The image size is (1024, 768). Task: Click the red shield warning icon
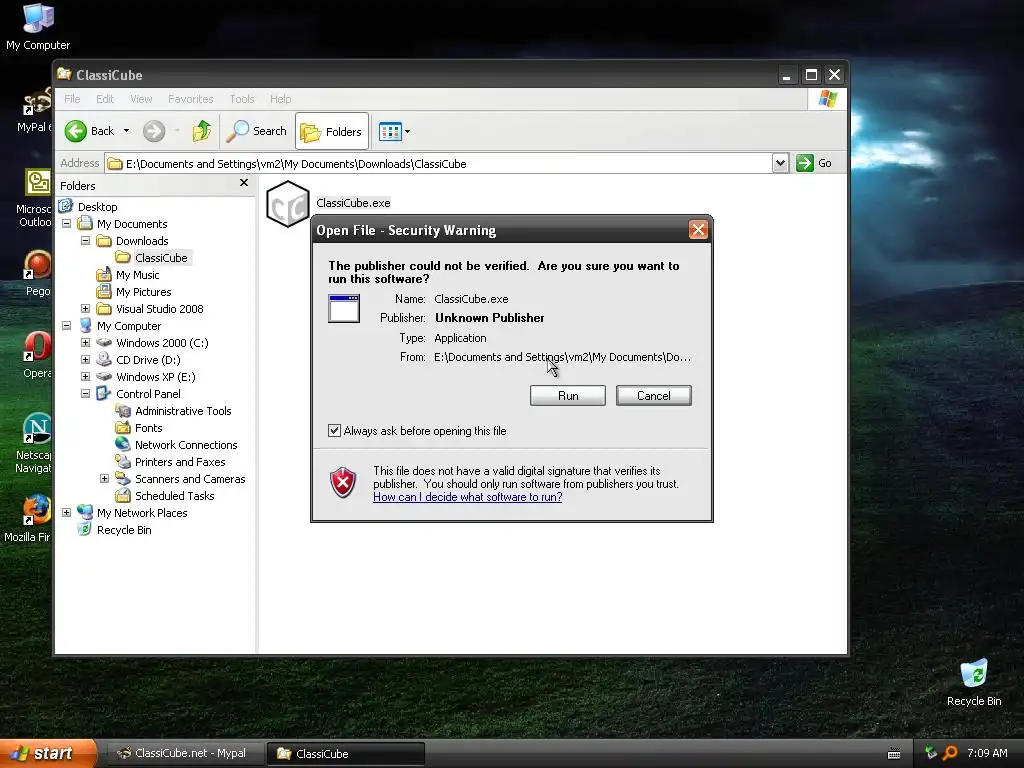coord(343,483)
